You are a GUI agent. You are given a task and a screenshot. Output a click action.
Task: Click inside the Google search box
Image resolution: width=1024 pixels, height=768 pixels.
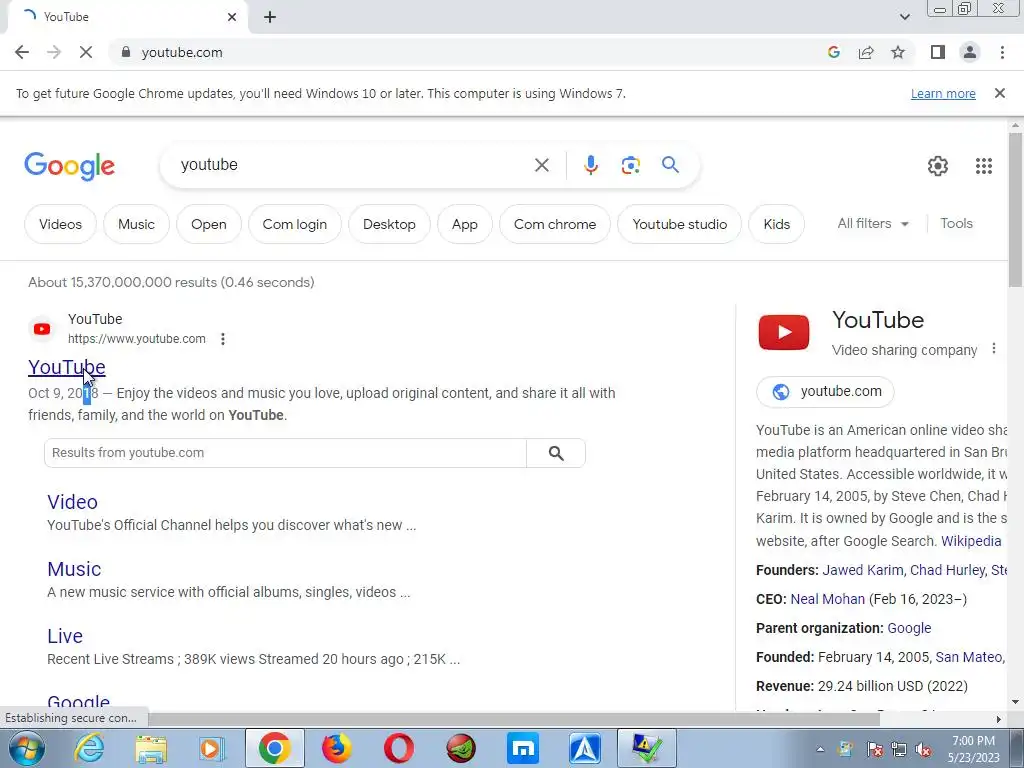(353, 165)
